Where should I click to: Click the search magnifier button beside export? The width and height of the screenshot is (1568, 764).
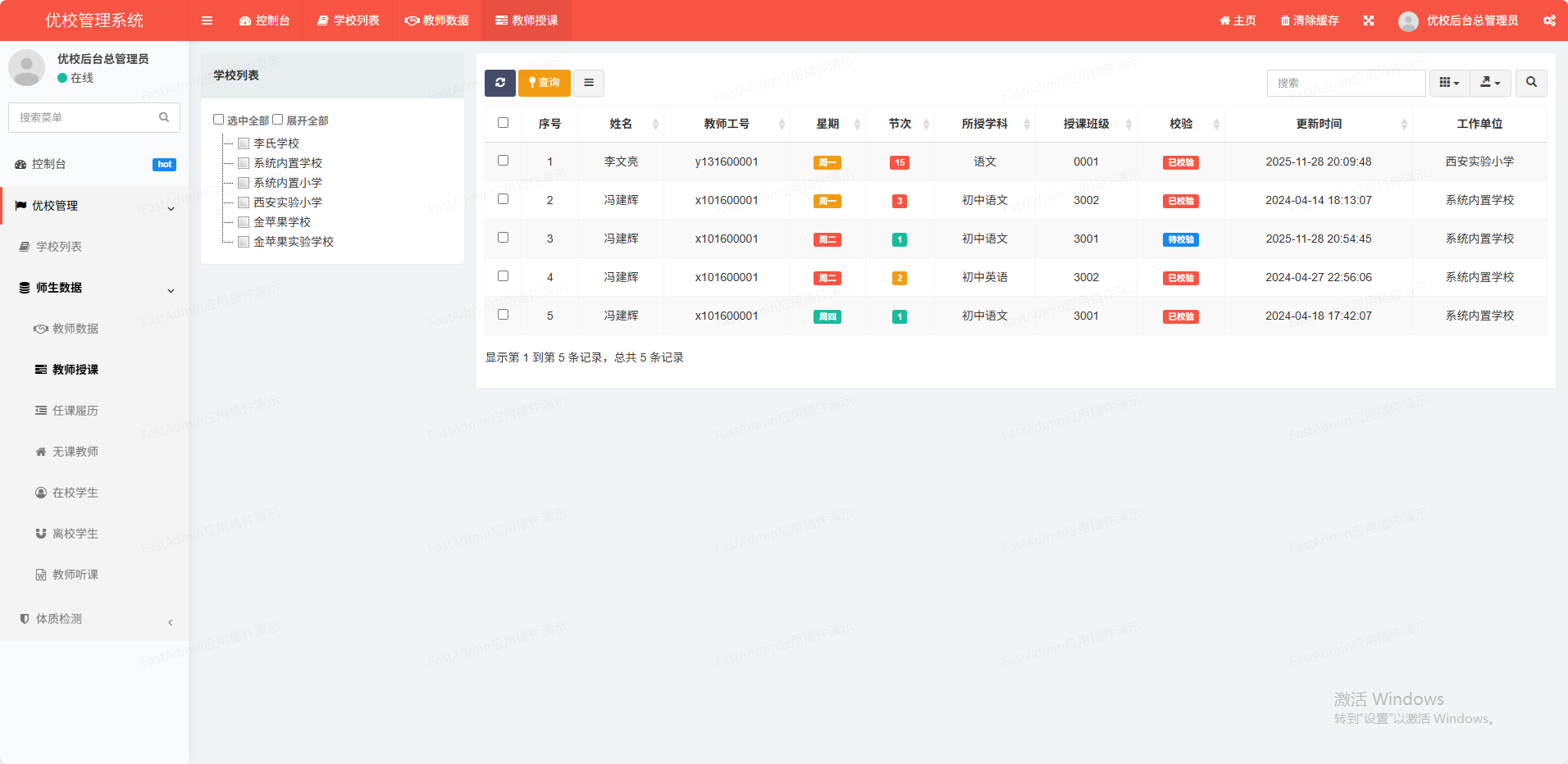1531,83
